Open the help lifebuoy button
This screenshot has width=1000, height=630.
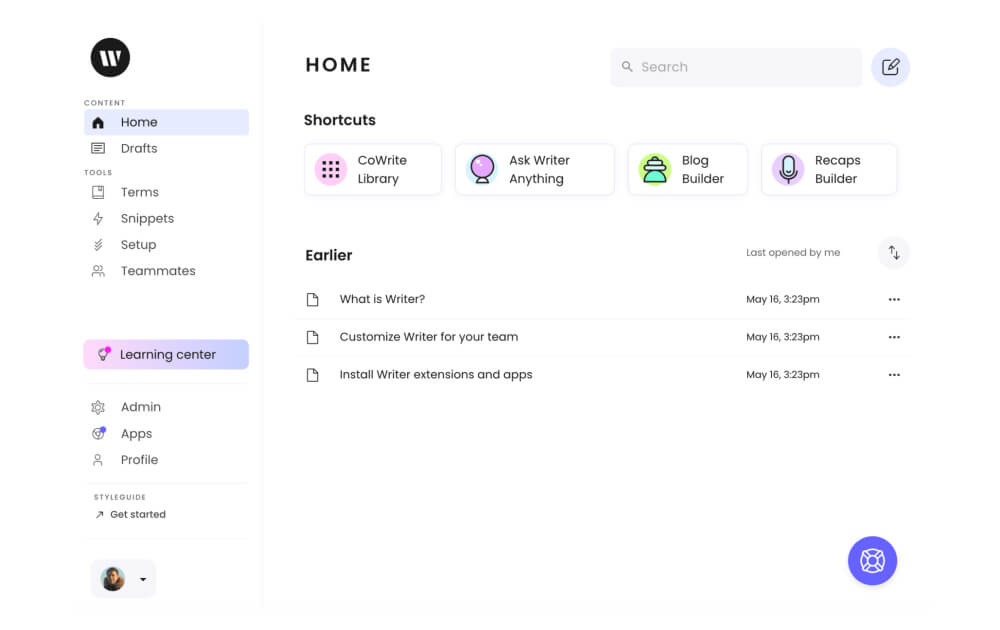872,560
